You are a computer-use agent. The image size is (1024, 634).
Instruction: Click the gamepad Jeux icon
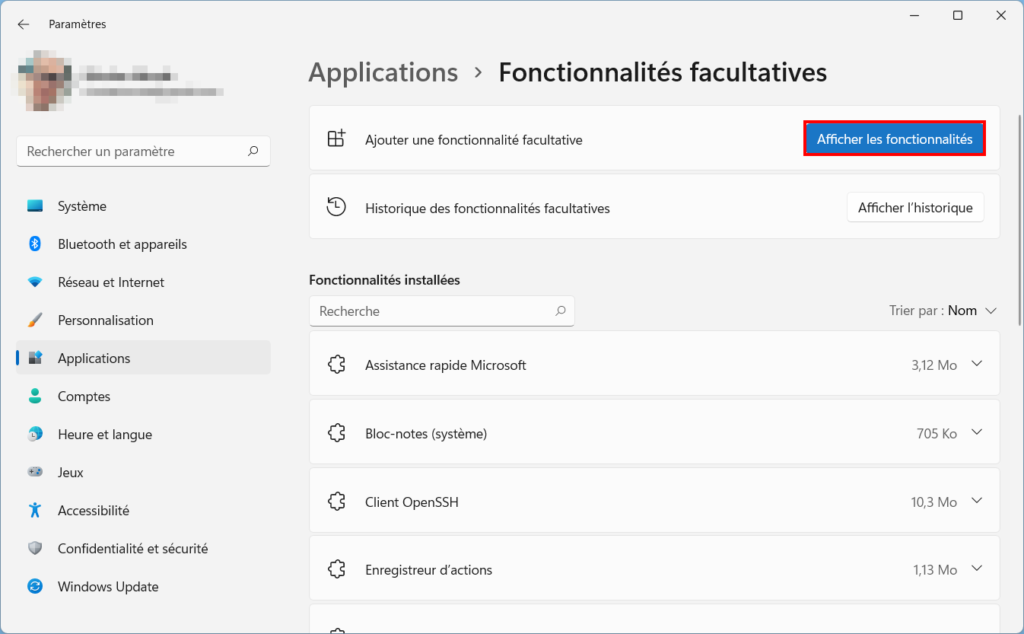point(35,471)
